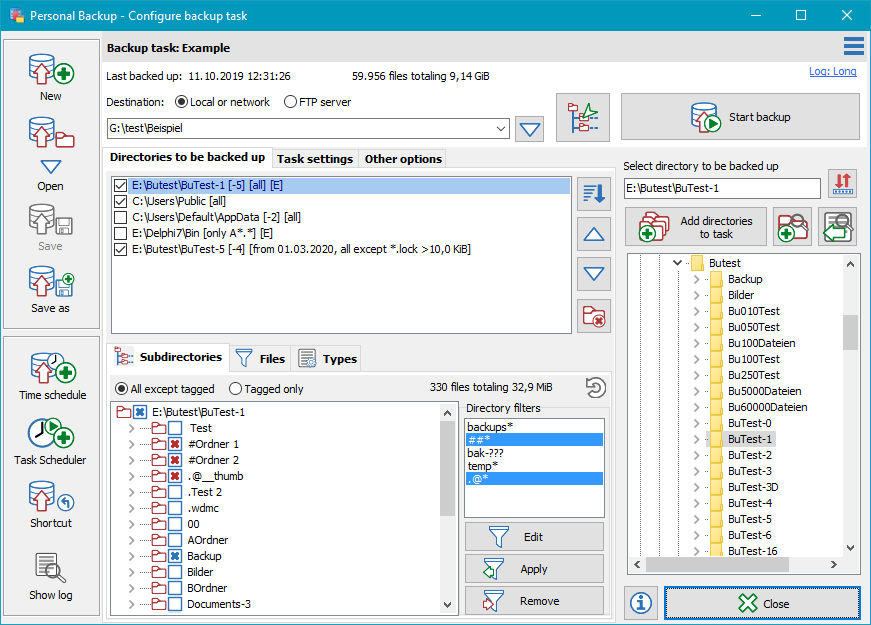Launch the Task Scheduler icon

point(51,433)
